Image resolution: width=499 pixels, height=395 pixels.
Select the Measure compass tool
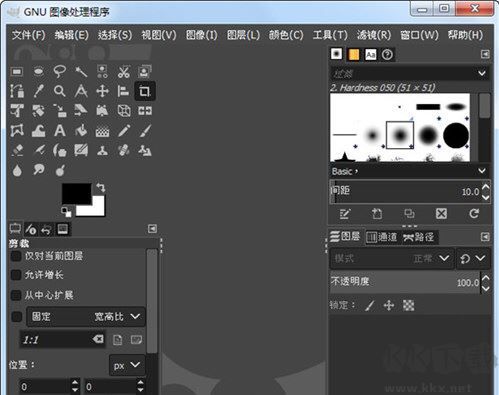81,91
